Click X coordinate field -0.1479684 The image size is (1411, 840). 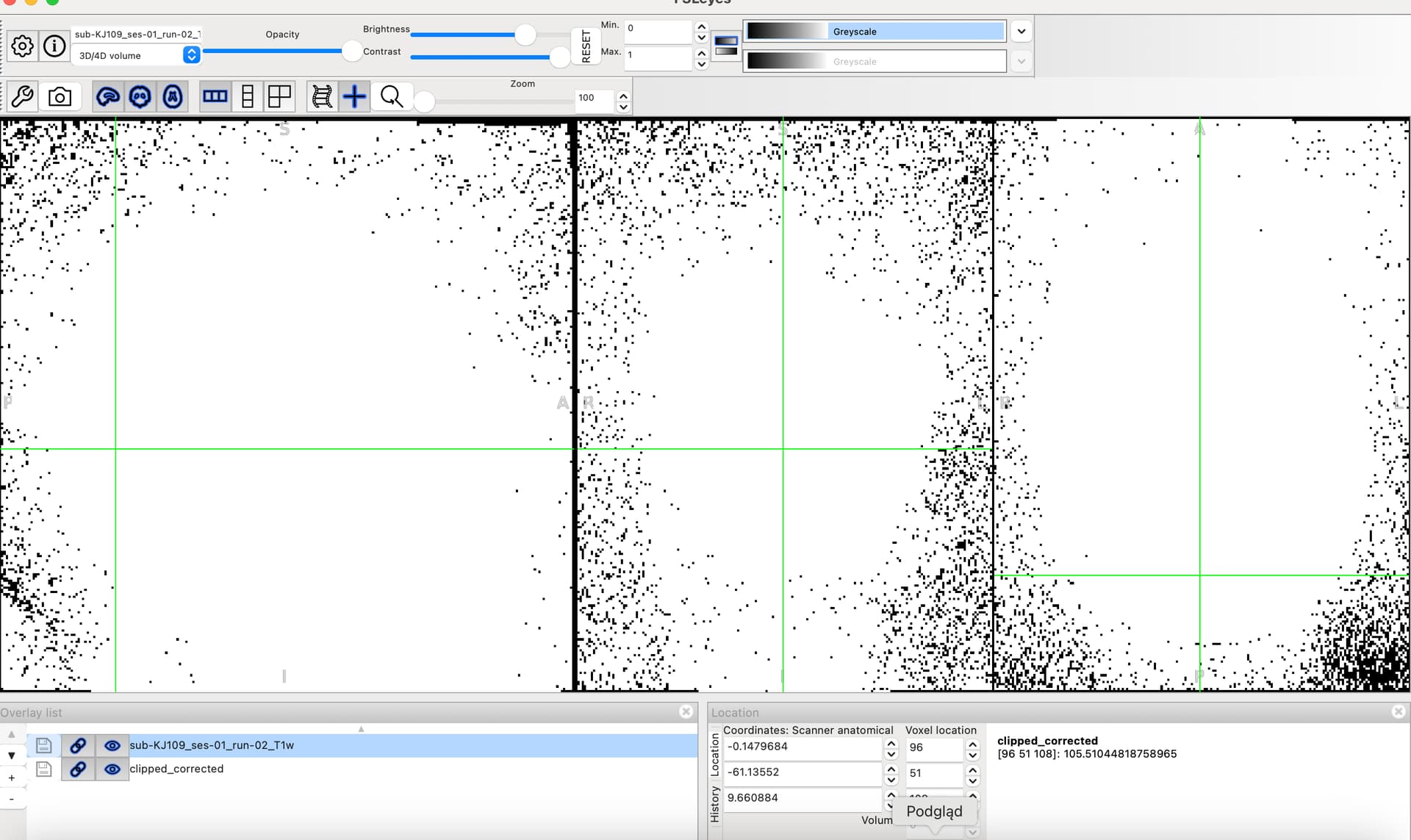[x=803, y=747]
